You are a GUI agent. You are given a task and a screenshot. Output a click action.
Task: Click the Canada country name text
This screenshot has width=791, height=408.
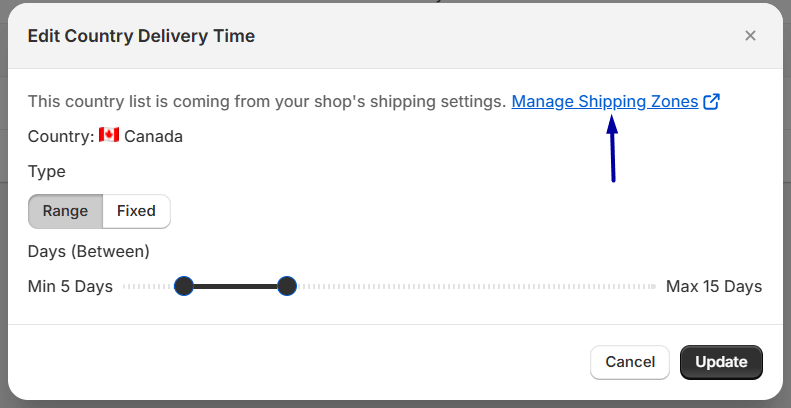click(x=153, y=136)
